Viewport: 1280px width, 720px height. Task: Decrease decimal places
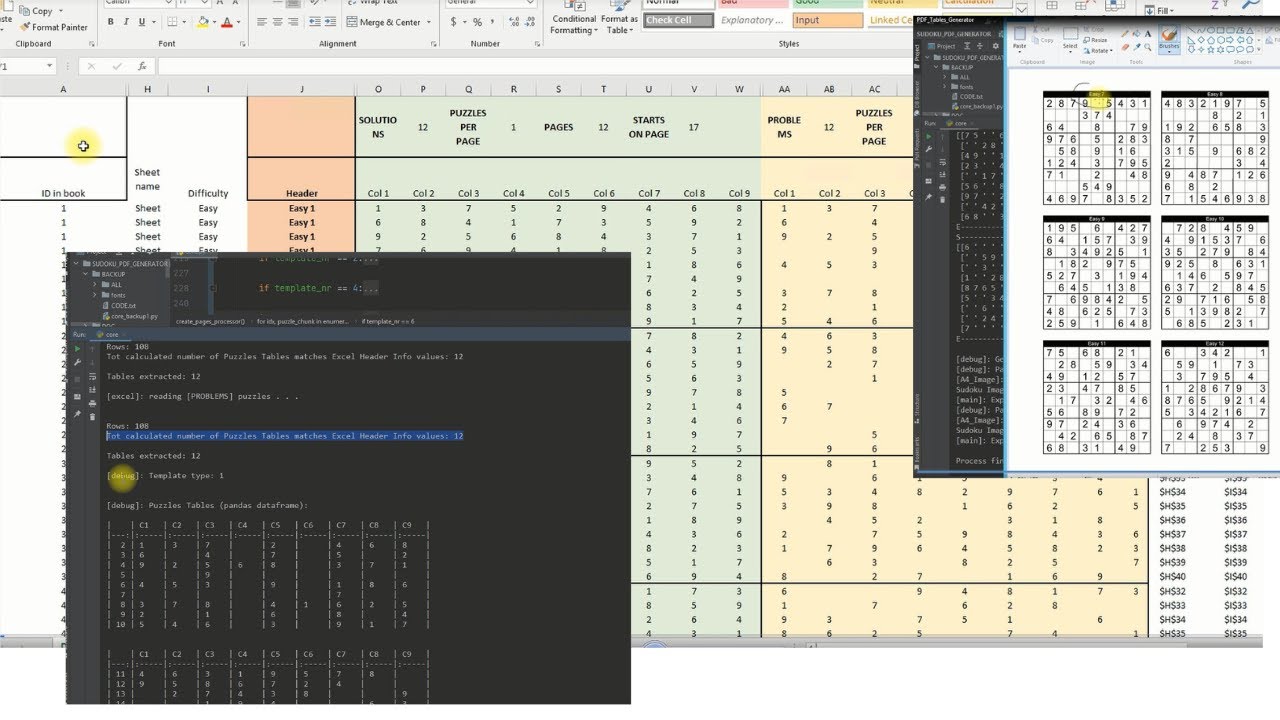[x=530, y=22]
